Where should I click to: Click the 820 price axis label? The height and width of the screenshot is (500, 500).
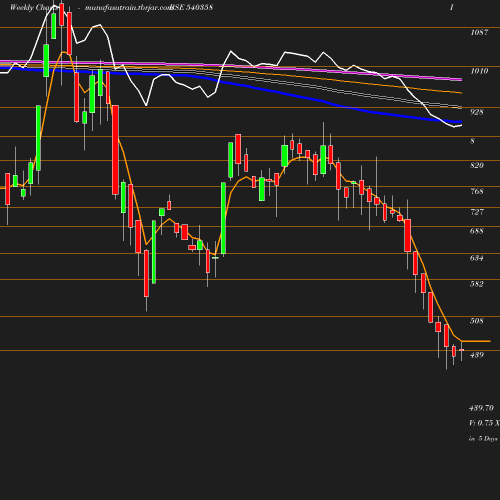point(477,165)
